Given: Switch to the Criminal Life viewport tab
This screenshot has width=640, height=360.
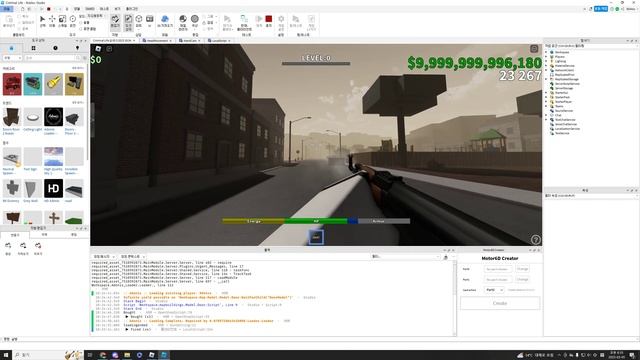Looking at the screenshot, I should coord(113,40).
